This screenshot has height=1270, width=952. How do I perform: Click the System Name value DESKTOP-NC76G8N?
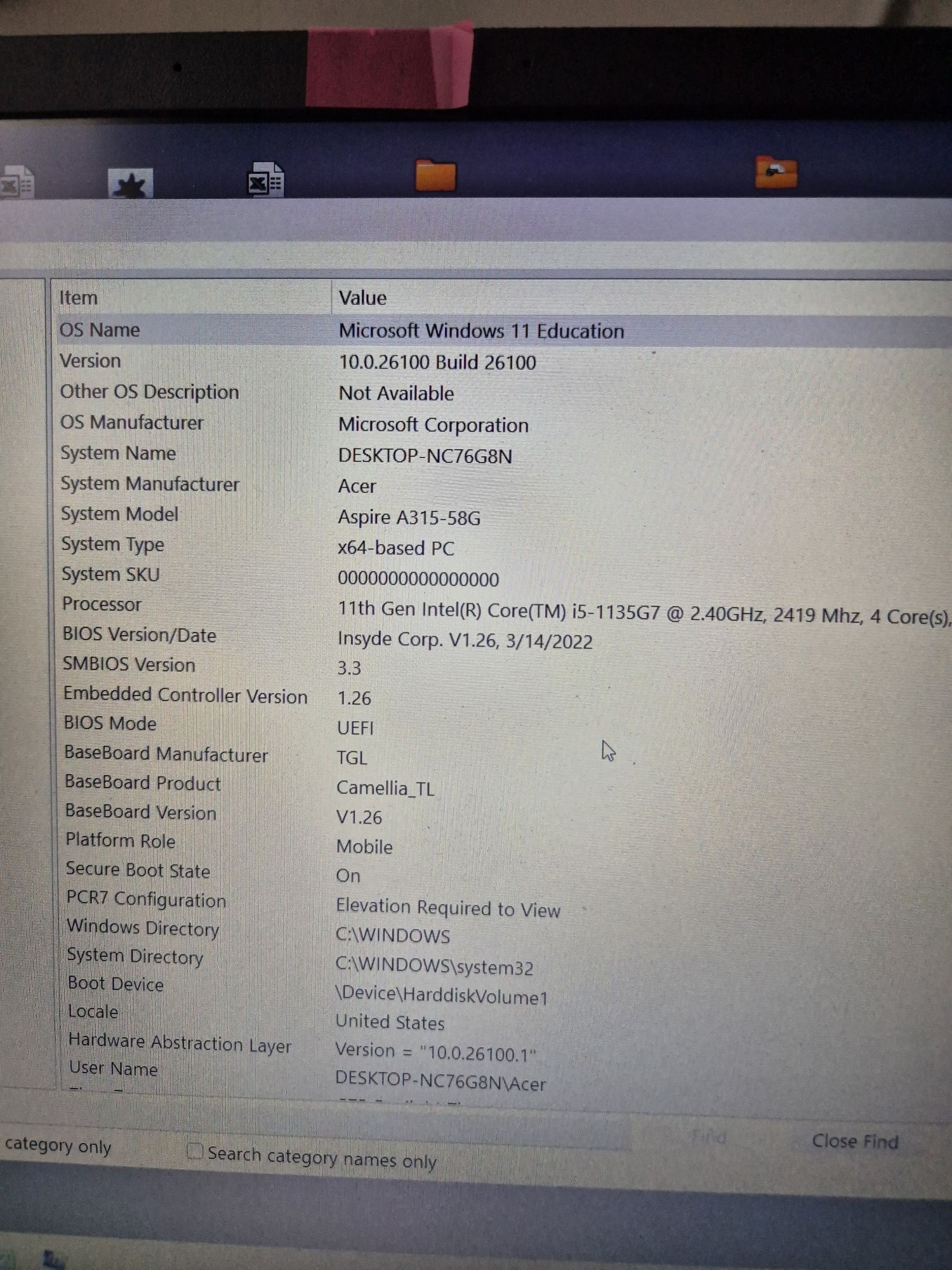425,456
